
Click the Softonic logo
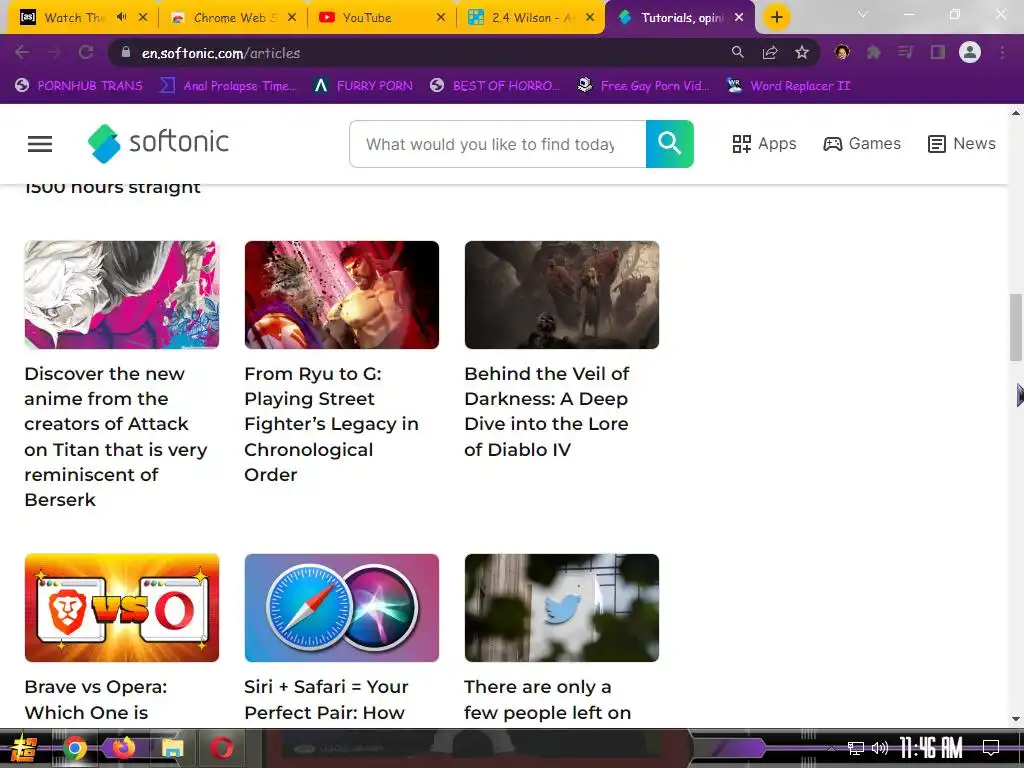[x=158, y=143]
